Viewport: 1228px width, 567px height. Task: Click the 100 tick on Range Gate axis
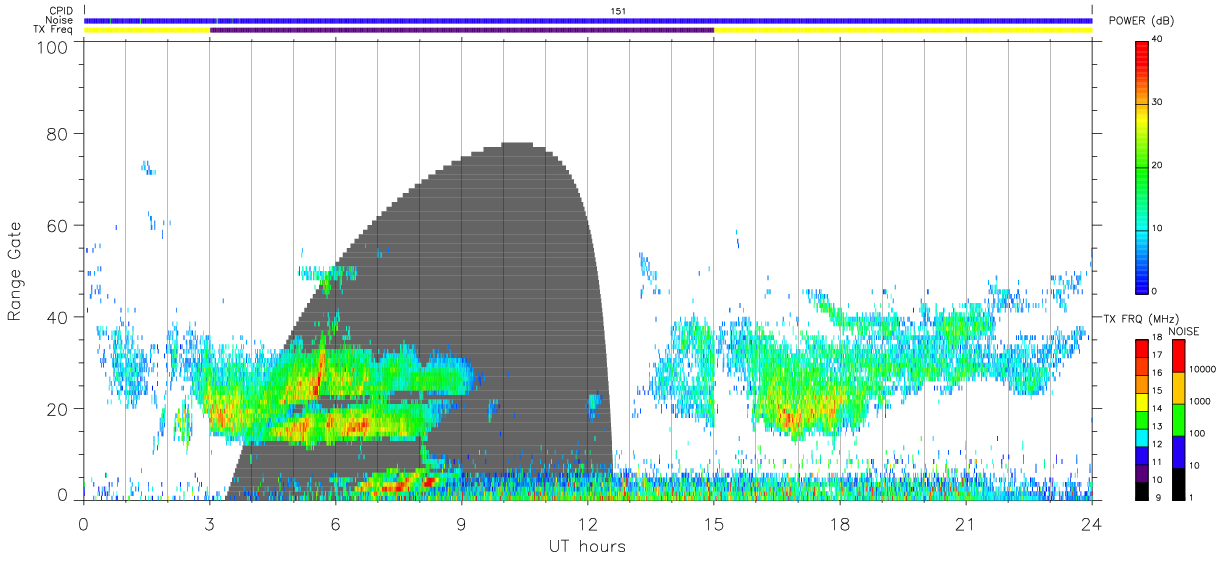pyautogui.click(x=53, y=46)
